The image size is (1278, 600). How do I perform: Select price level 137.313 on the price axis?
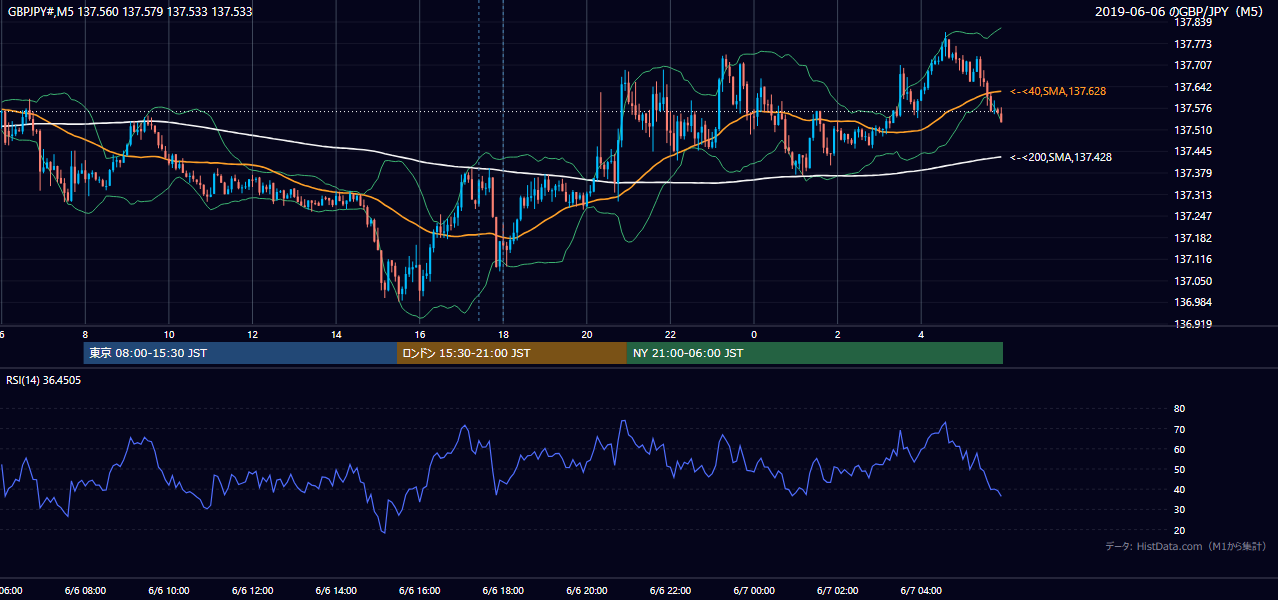tap(1192, 195)
